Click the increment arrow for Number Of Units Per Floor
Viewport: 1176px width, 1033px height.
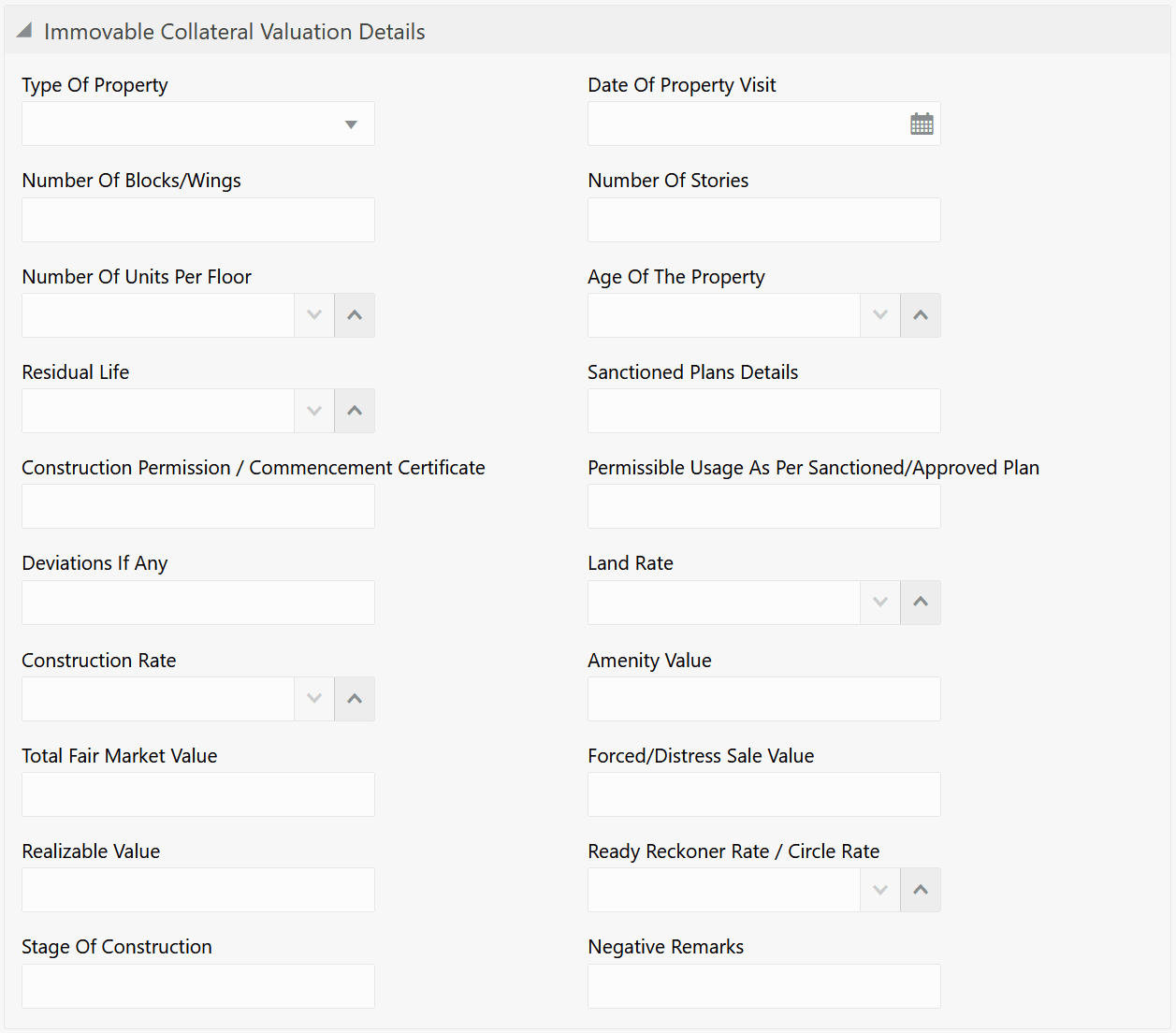coord(354,315)
